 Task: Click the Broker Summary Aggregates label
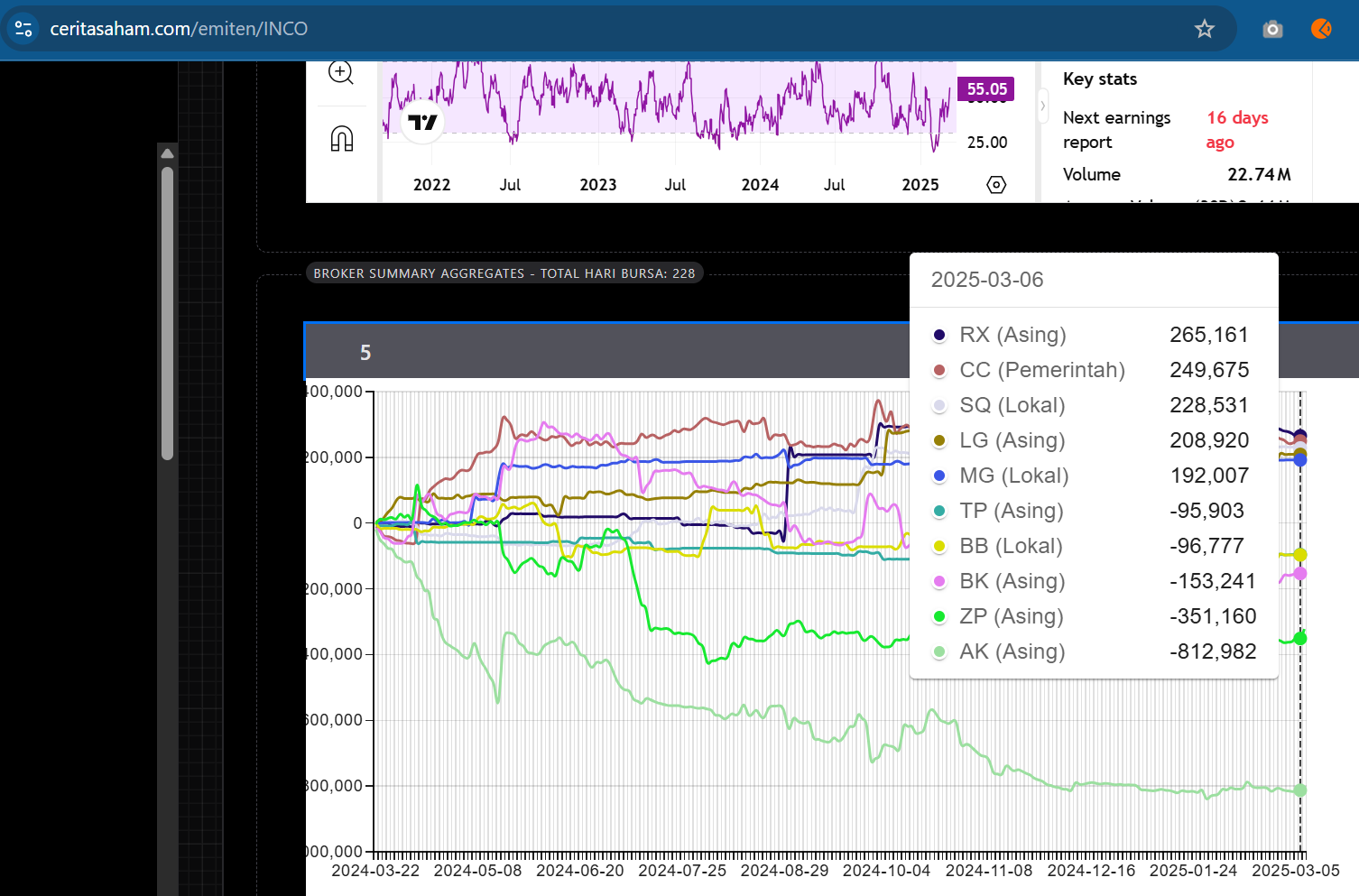point(504,273)
